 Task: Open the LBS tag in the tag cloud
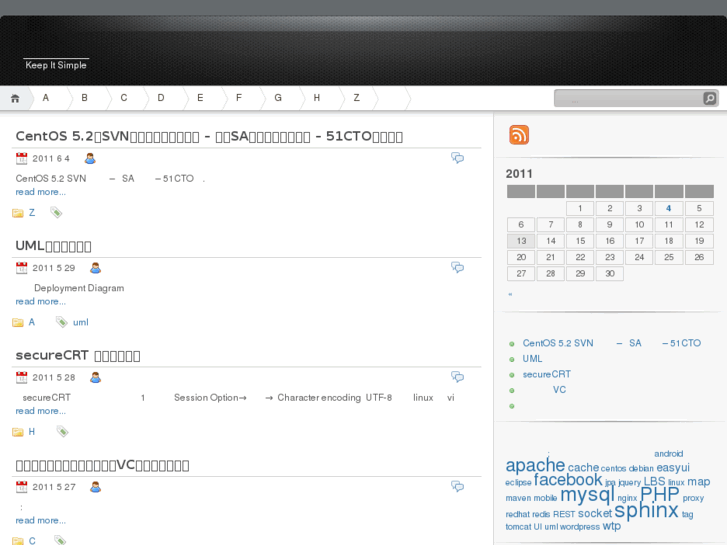(654, 481)
